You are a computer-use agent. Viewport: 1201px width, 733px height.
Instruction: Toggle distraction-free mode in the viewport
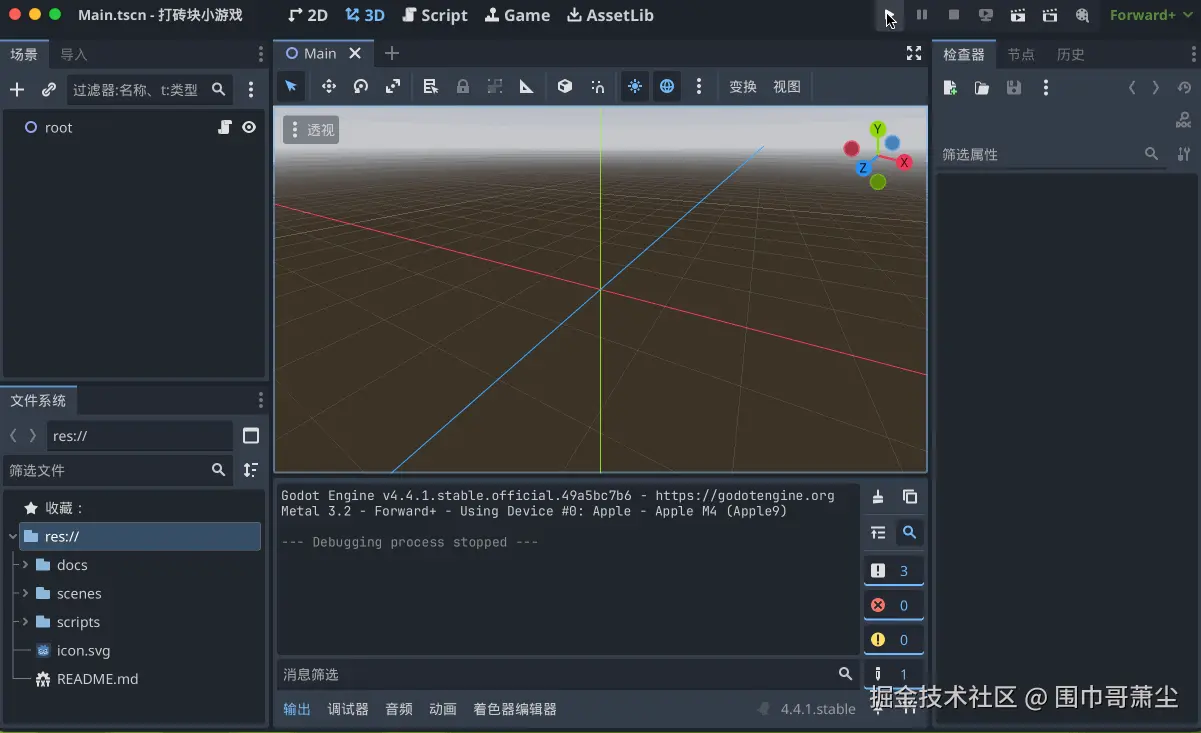pyautogui.click(x=913, y=54)
